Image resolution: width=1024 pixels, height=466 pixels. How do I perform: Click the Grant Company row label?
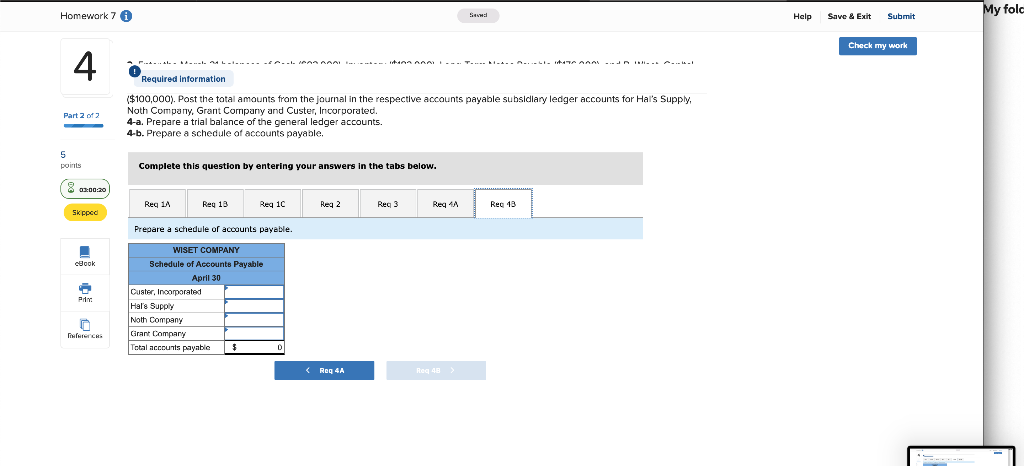tap(157, 334)
